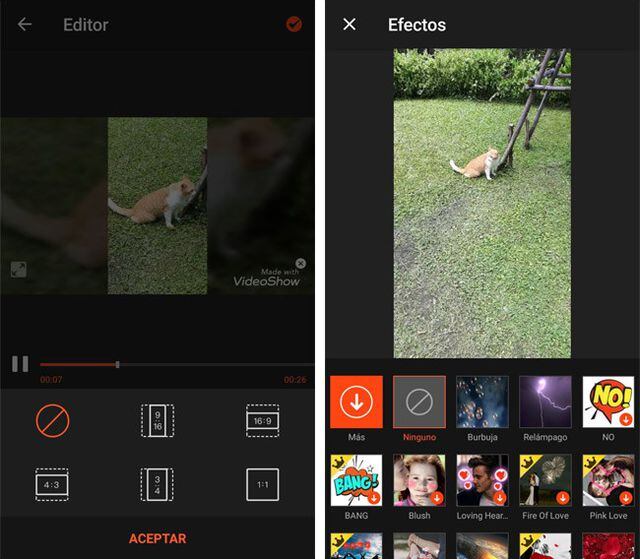Select the 4:3 aspect ratio
640x559 pixels.
coord(52,485)
